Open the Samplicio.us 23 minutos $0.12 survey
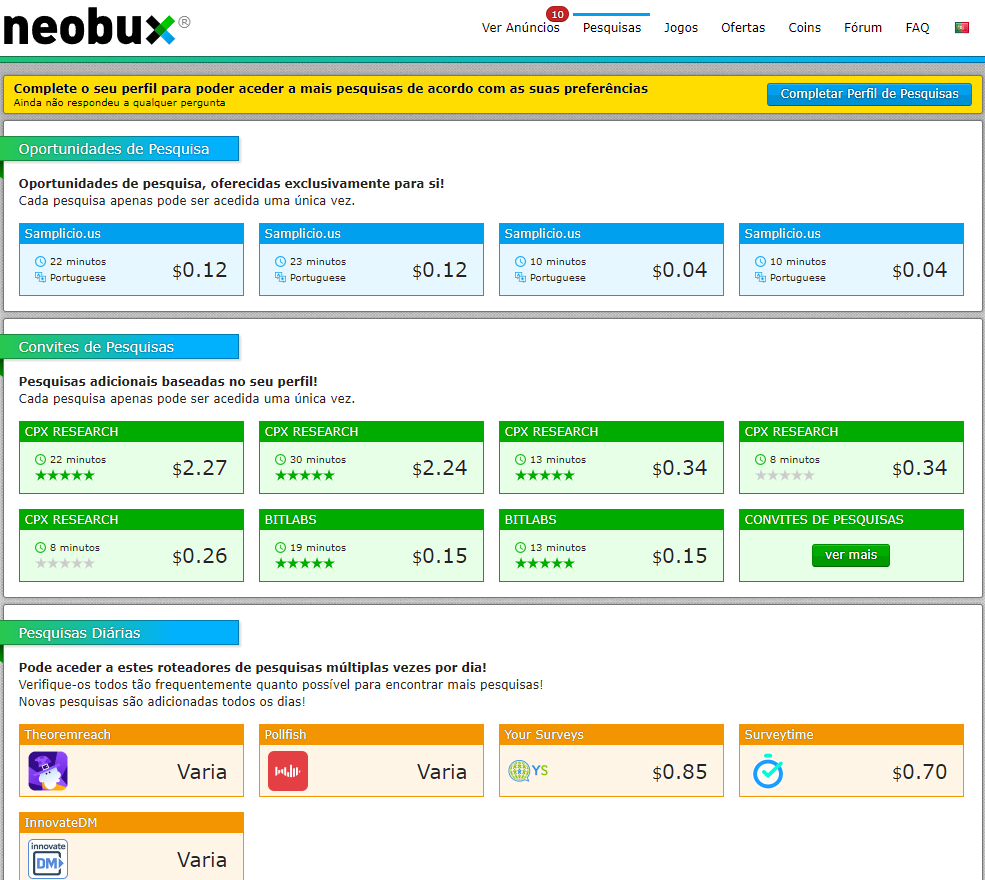The image size is (985, 880). coord(371,259)
